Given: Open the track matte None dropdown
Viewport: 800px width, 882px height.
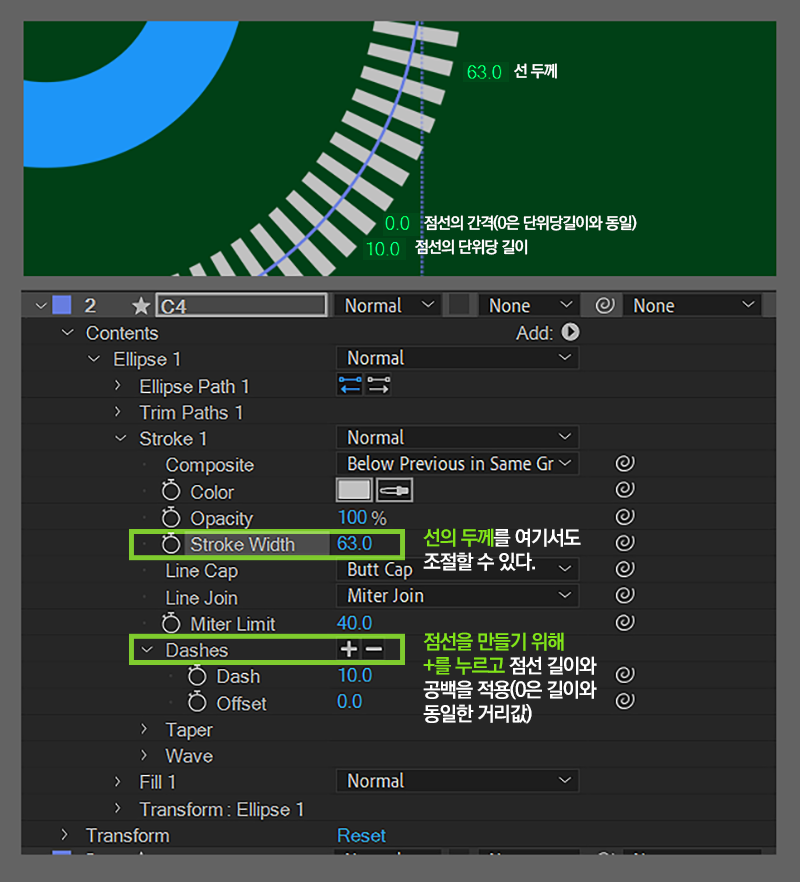Looking at the screenshot, I should click(x=529, y=305).
